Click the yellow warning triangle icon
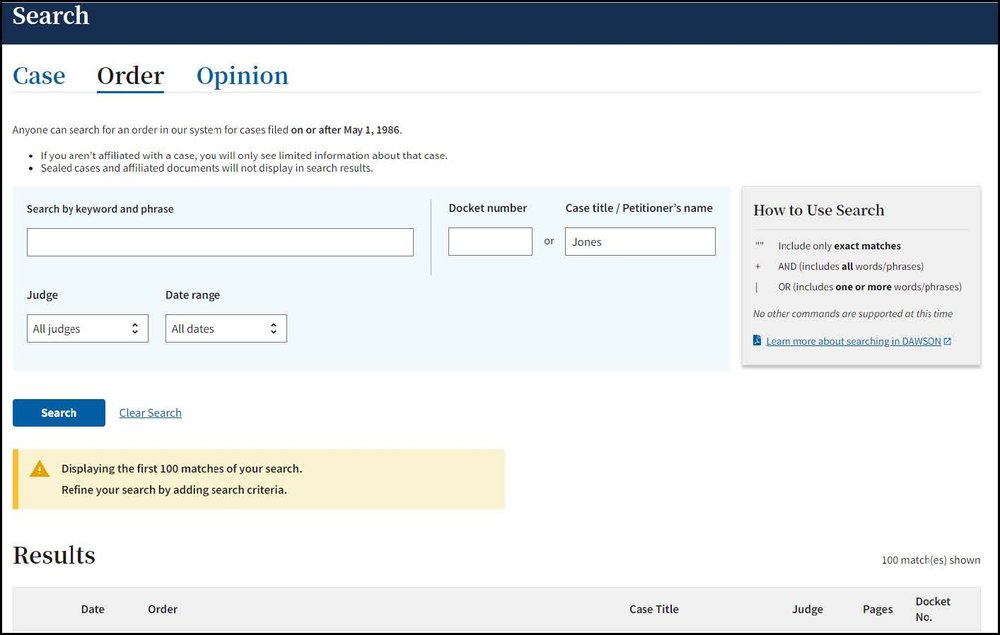This screenshot has width=1000, height=635. (x=39, y=469)
